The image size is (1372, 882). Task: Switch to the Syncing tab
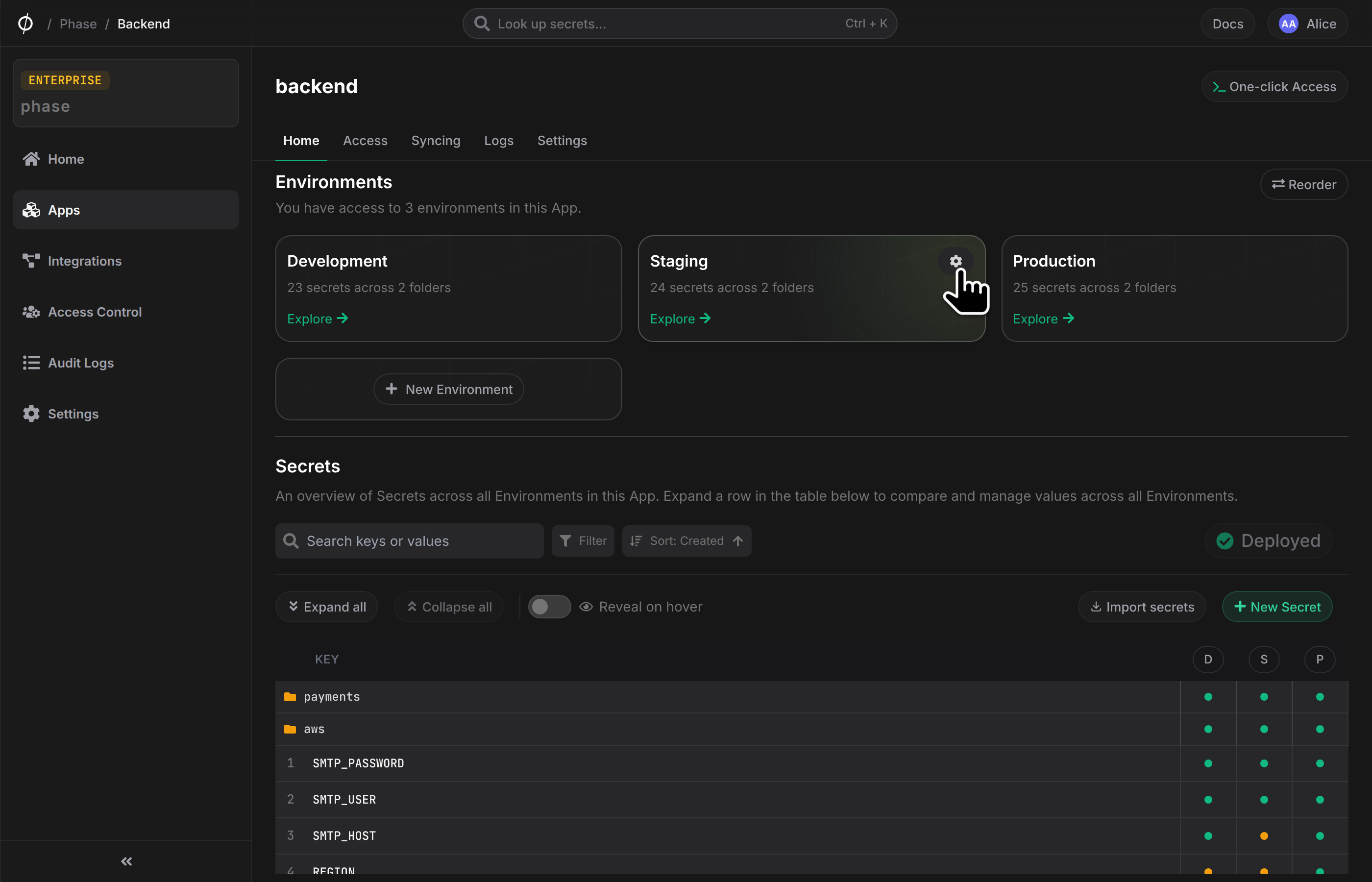pos(436,141)
